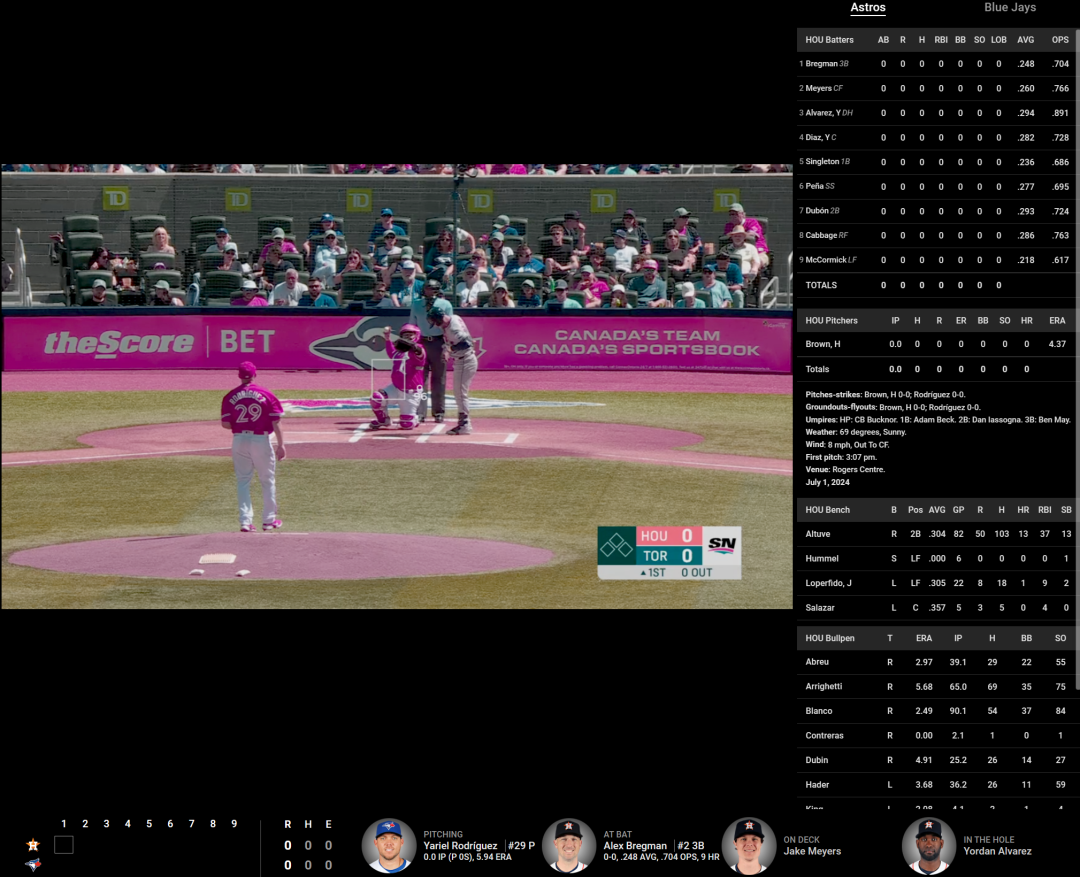
Task: Select the first inning box for Houston
Action: click(63, 845)
